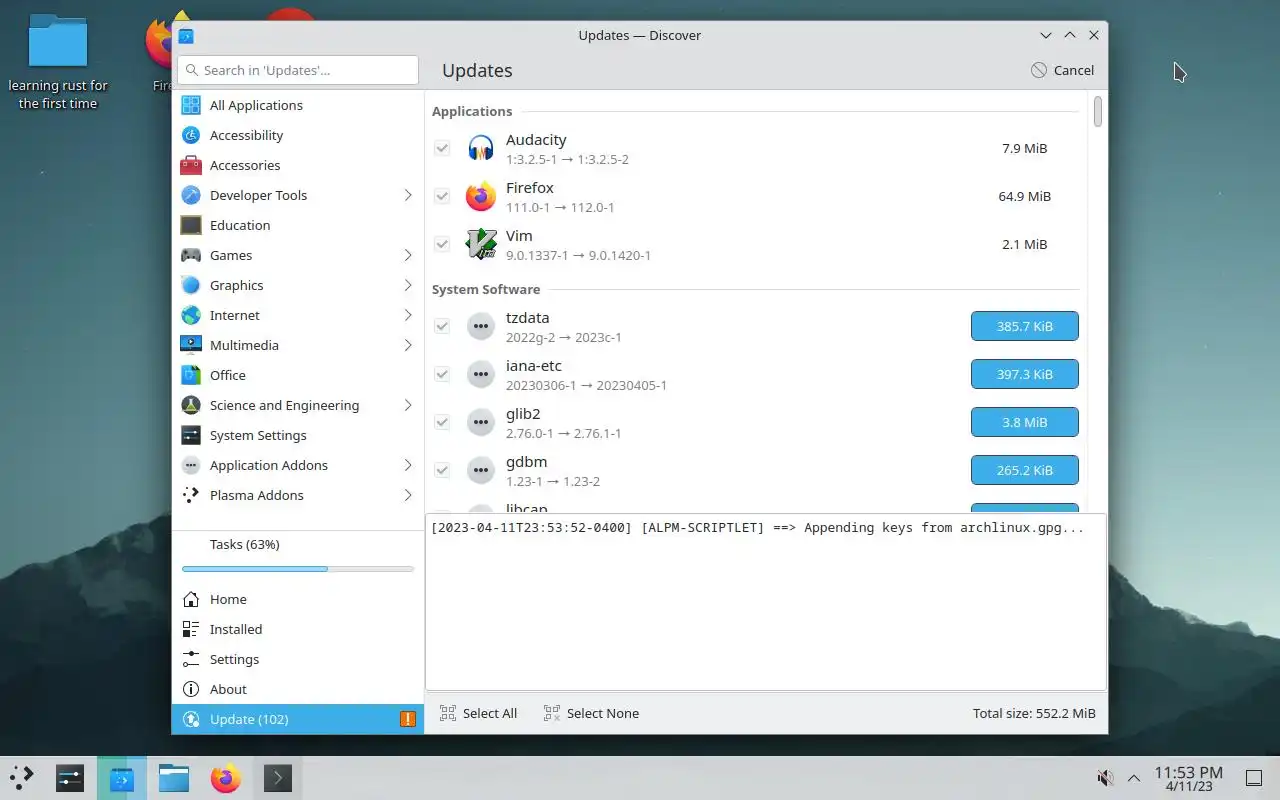
Task: Open the Dolphin file manager from taskbar
Action: click(x=174, y=778)
